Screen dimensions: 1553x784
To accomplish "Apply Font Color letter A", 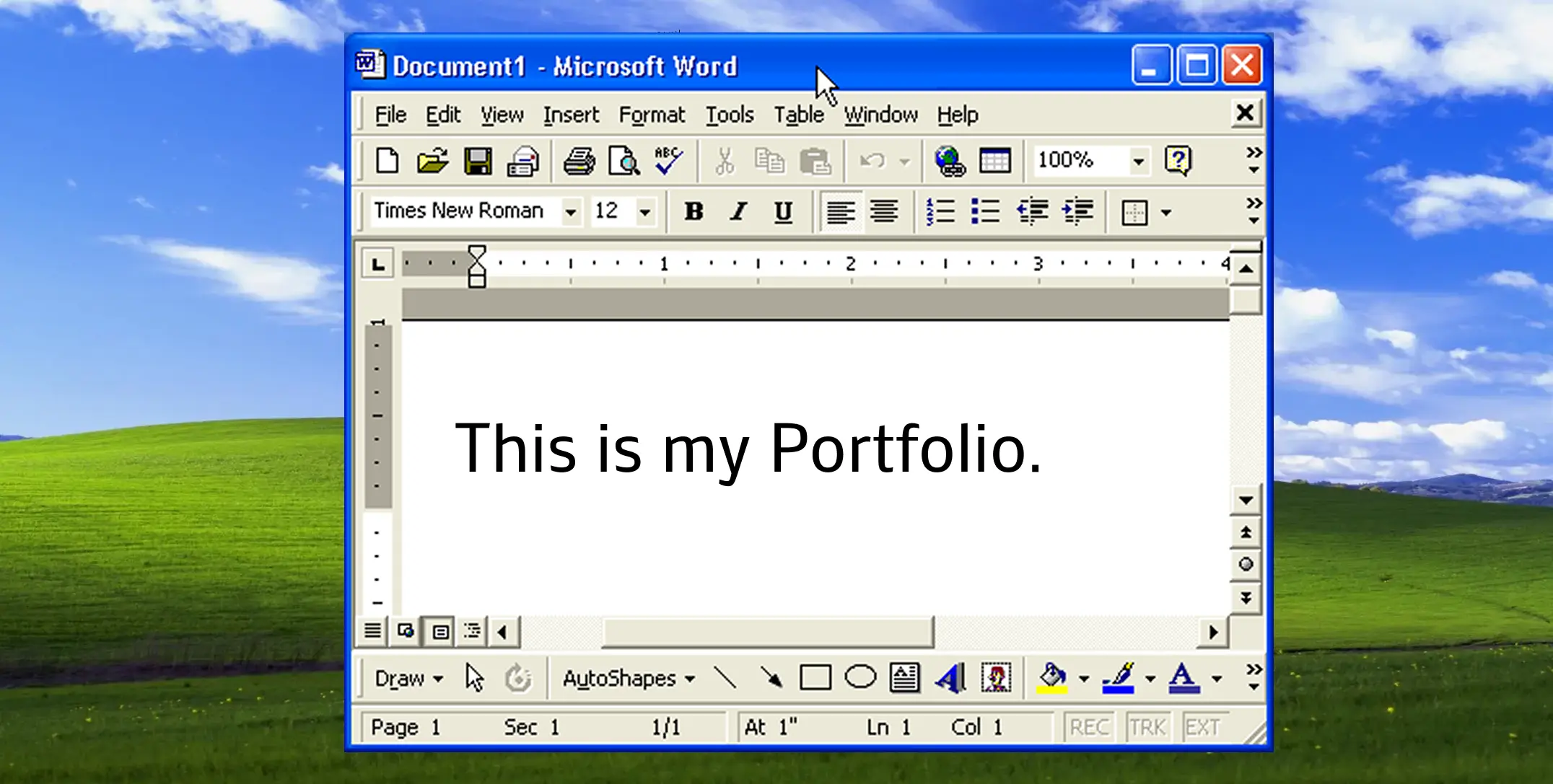I will pos(1184,678).
